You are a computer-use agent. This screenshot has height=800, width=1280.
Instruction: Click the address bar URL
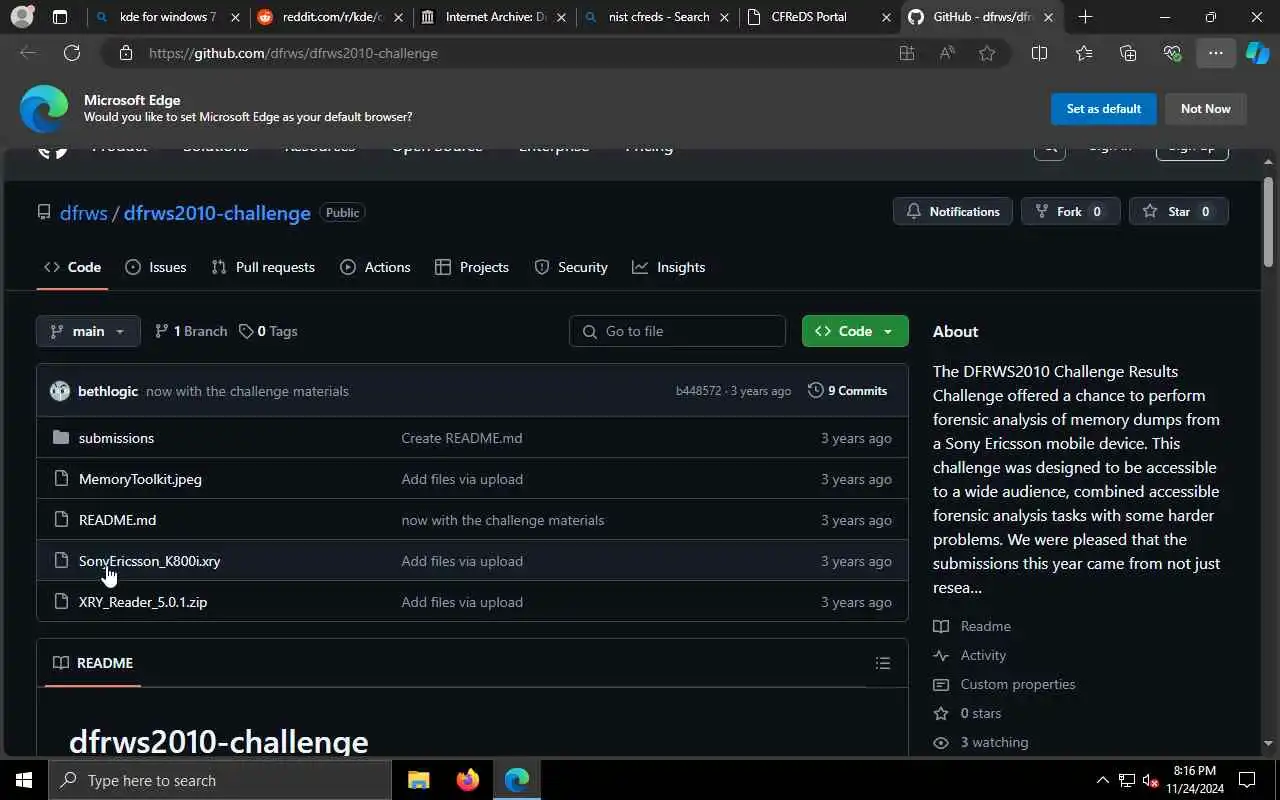[293, 53]
